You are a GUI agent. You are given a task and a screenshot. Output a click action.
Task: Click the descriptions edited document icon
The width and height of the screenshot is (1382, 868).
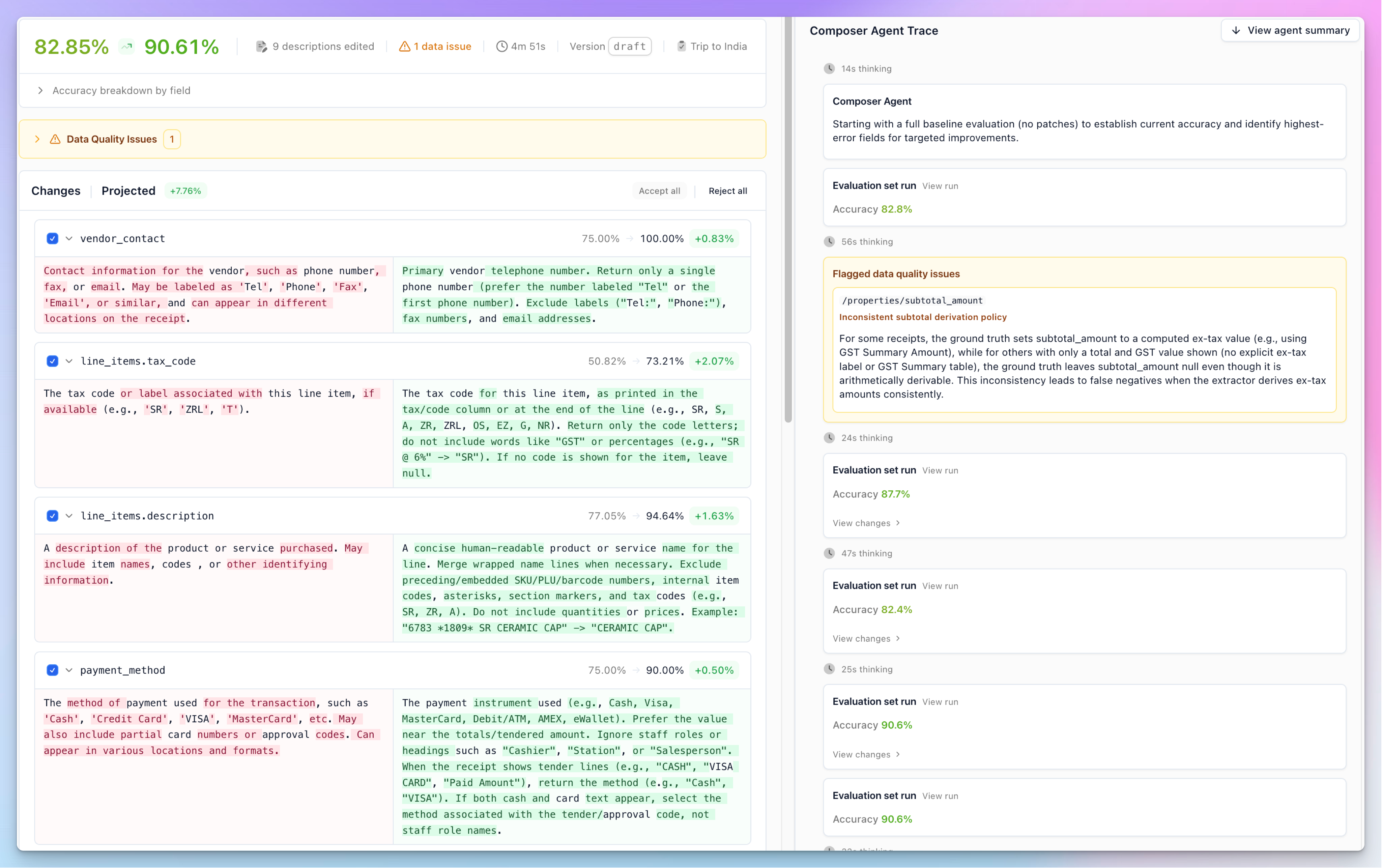click(x=261, y=47)
